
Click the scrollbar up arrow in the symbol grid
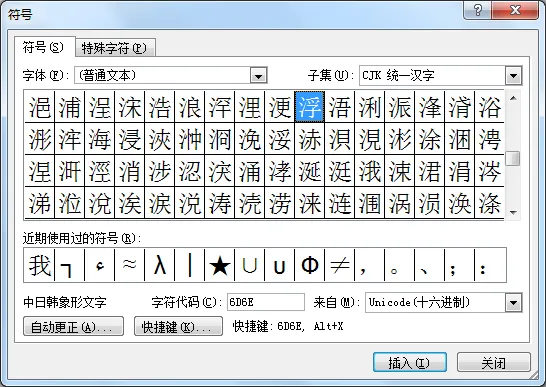tap(513, 98)
